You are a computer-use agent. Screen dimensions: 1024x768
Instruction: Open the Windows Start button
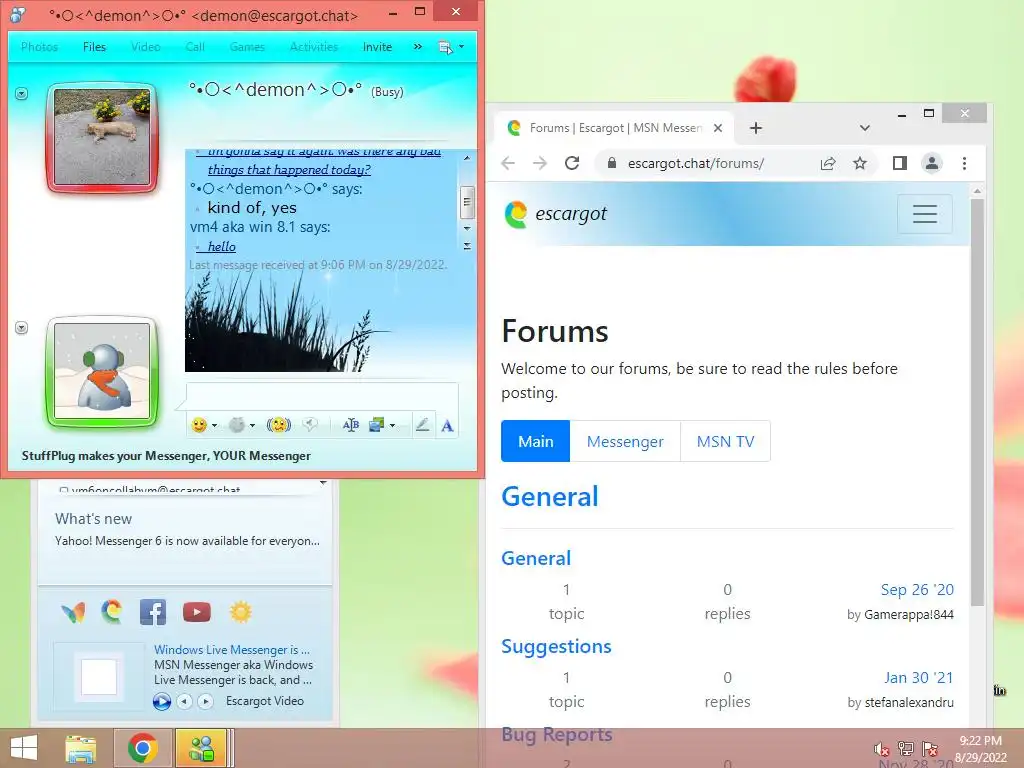pos(24,748)
